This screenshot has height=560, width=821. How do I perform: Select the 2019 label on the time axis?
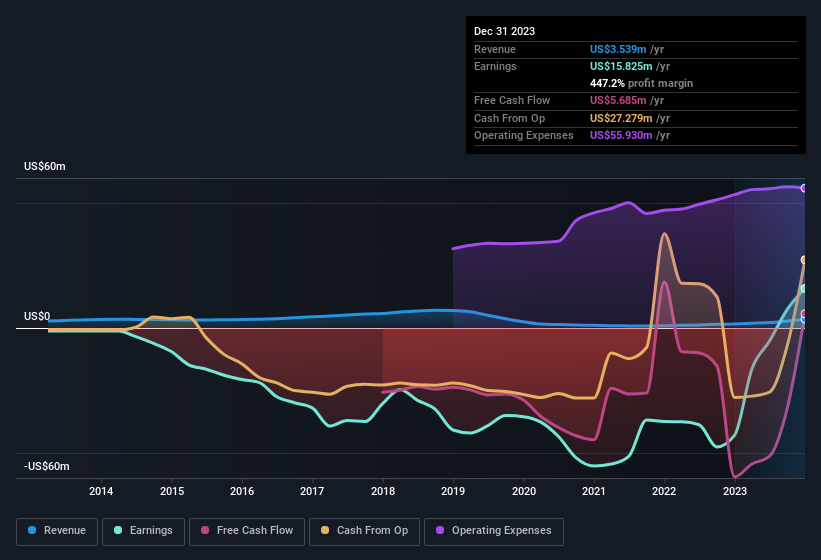[x=453, y=491]
